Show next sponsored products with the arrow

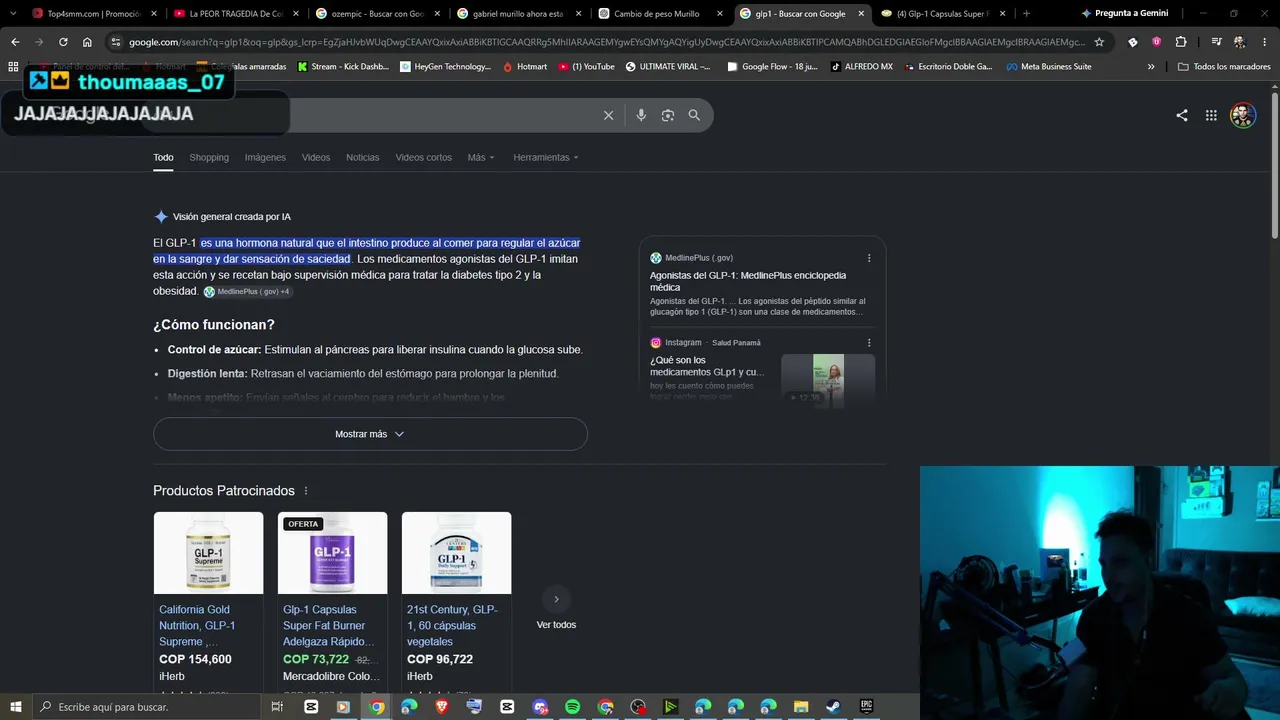[556, 599]
